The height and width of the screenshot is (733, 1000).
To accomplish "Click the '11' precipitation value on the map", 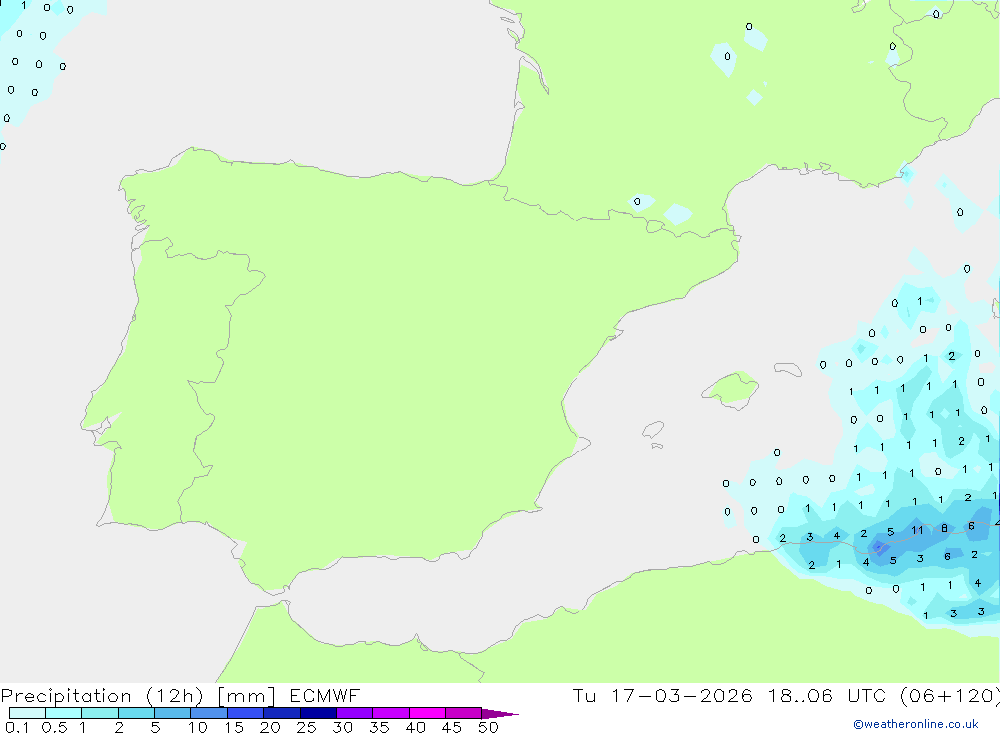I will [917, 530].
